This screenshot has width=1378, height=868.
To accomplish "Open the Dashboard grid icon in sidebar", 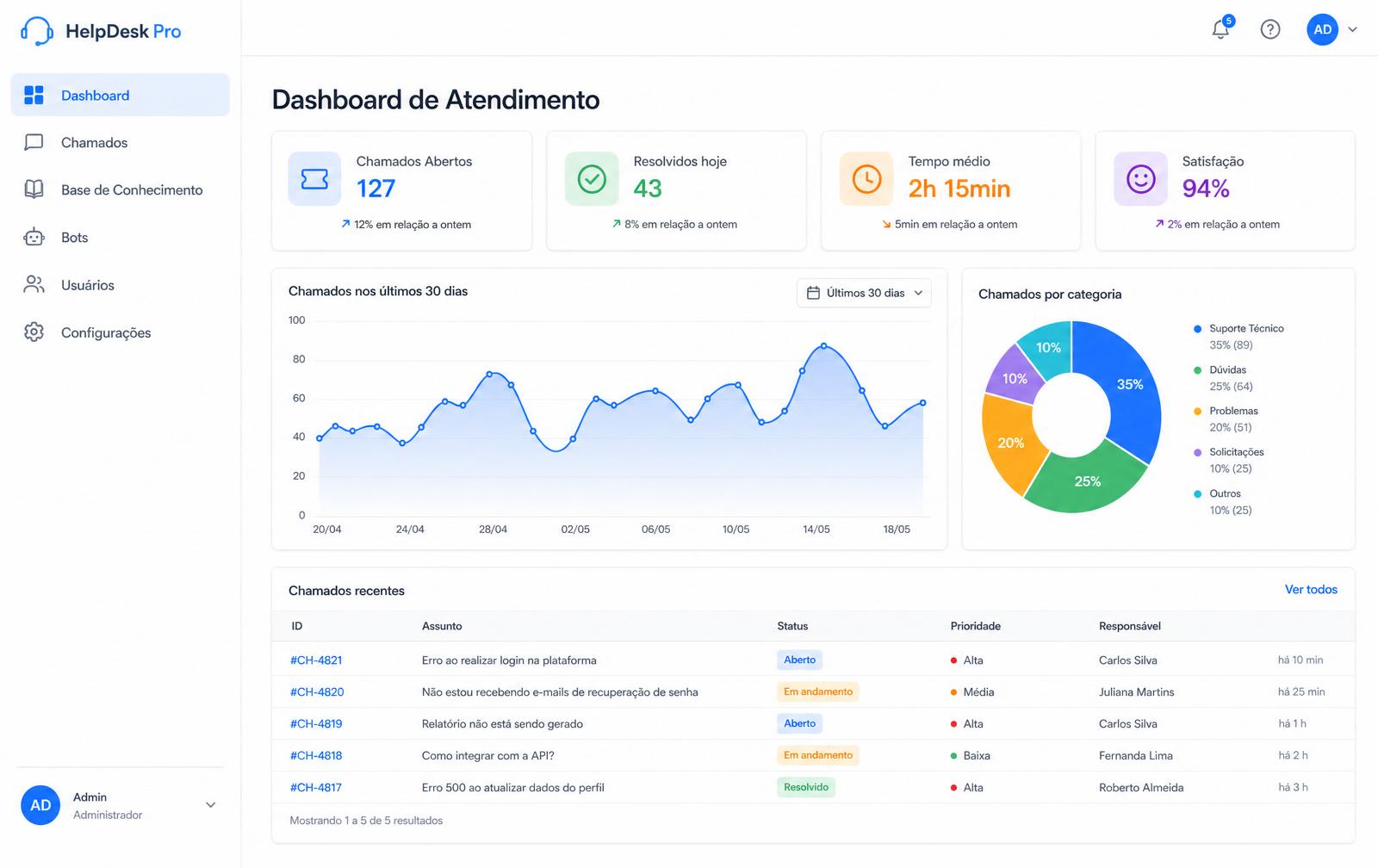I will [x=34, y=96].
